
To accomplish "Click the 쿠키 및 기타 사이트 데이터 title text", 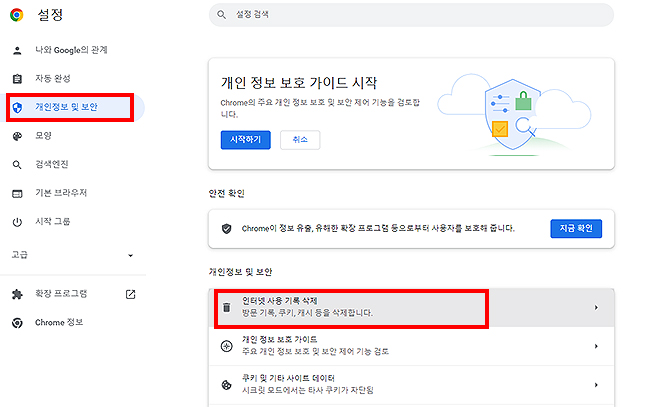I will (288, 378).
